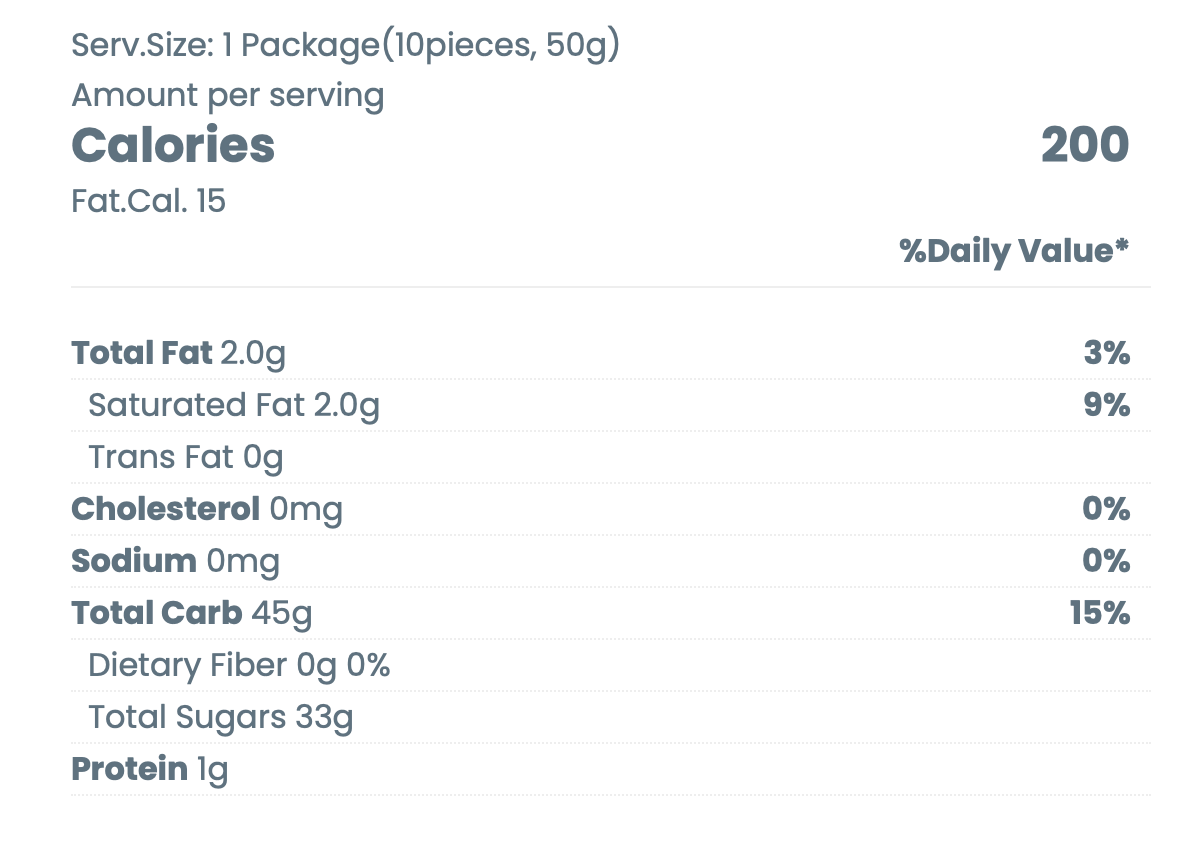Click the %Daily Value* column header
This screenshot has height=856, width=1186.
click(1014, 251)
